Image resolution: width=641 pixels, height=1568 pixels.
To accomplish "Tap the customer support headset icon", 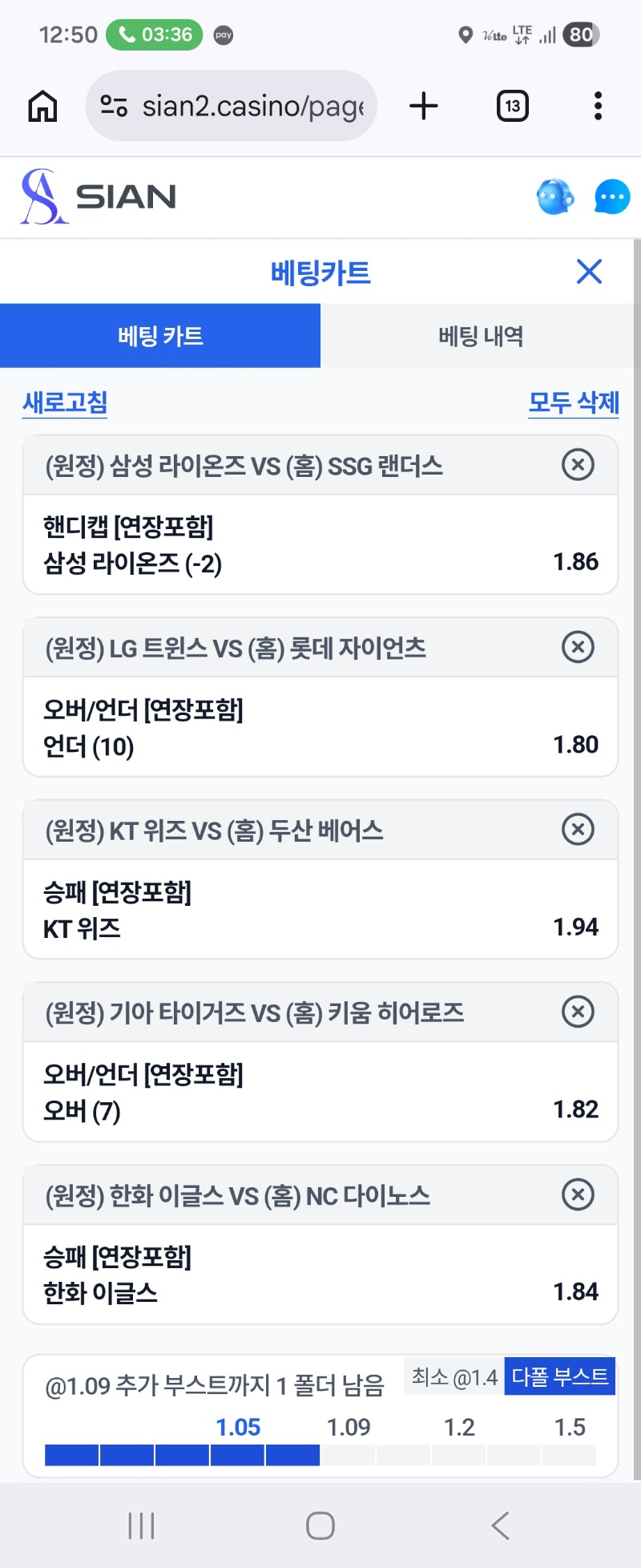I will point(555,197).
